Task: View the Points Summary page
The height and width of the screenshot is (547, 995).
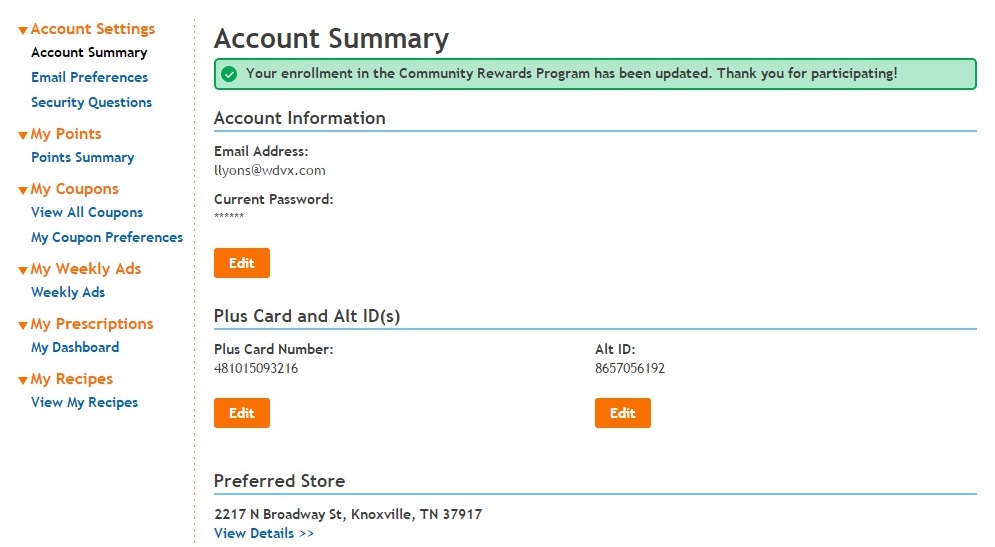Action: point(82,158)
